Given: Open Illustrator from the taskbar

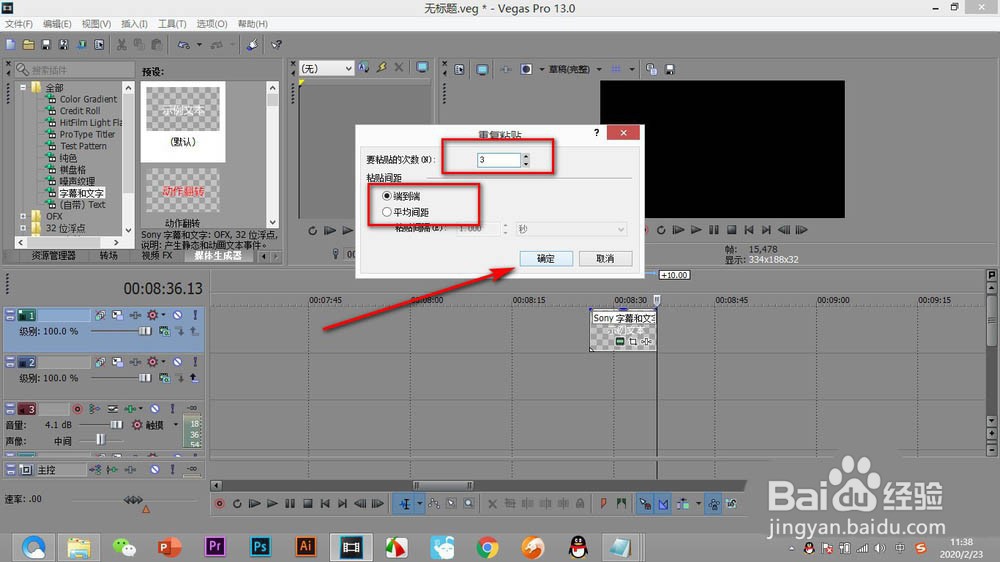Looking at the screenshot, I should coord(305,547).
